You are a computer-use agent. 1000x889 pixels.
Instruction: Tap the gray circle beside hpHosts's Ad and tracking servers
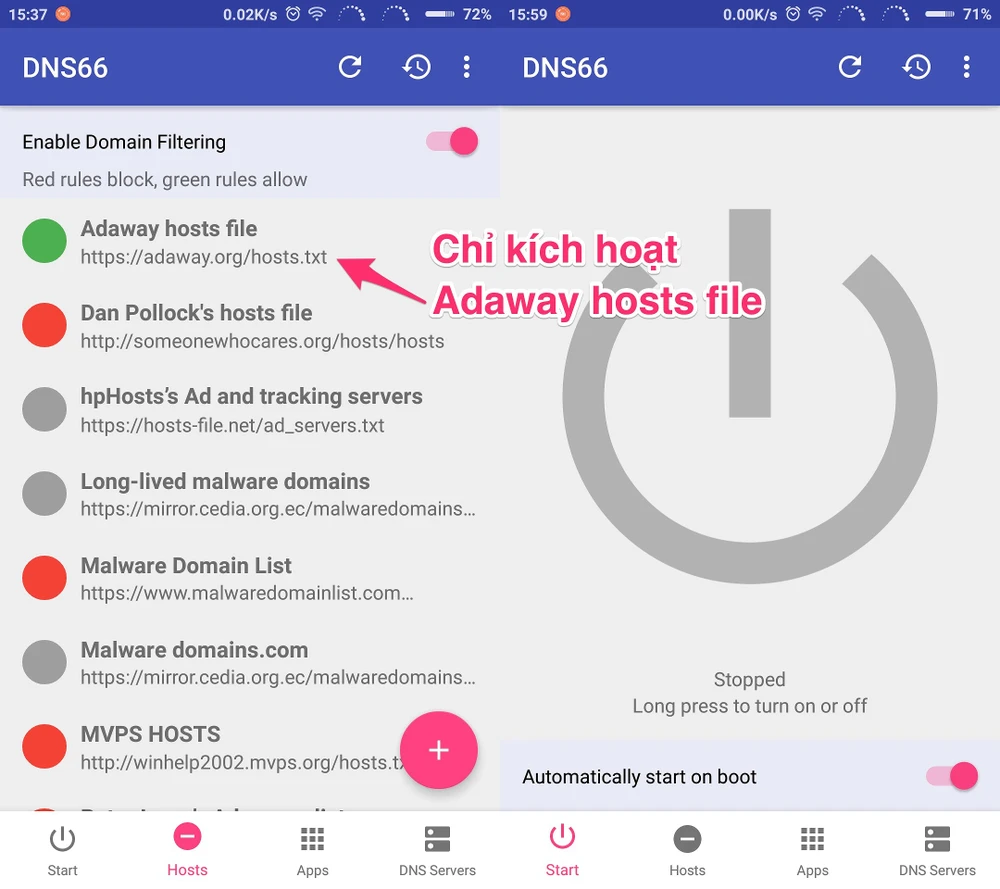pyautogui.click(x=44, y=410)
